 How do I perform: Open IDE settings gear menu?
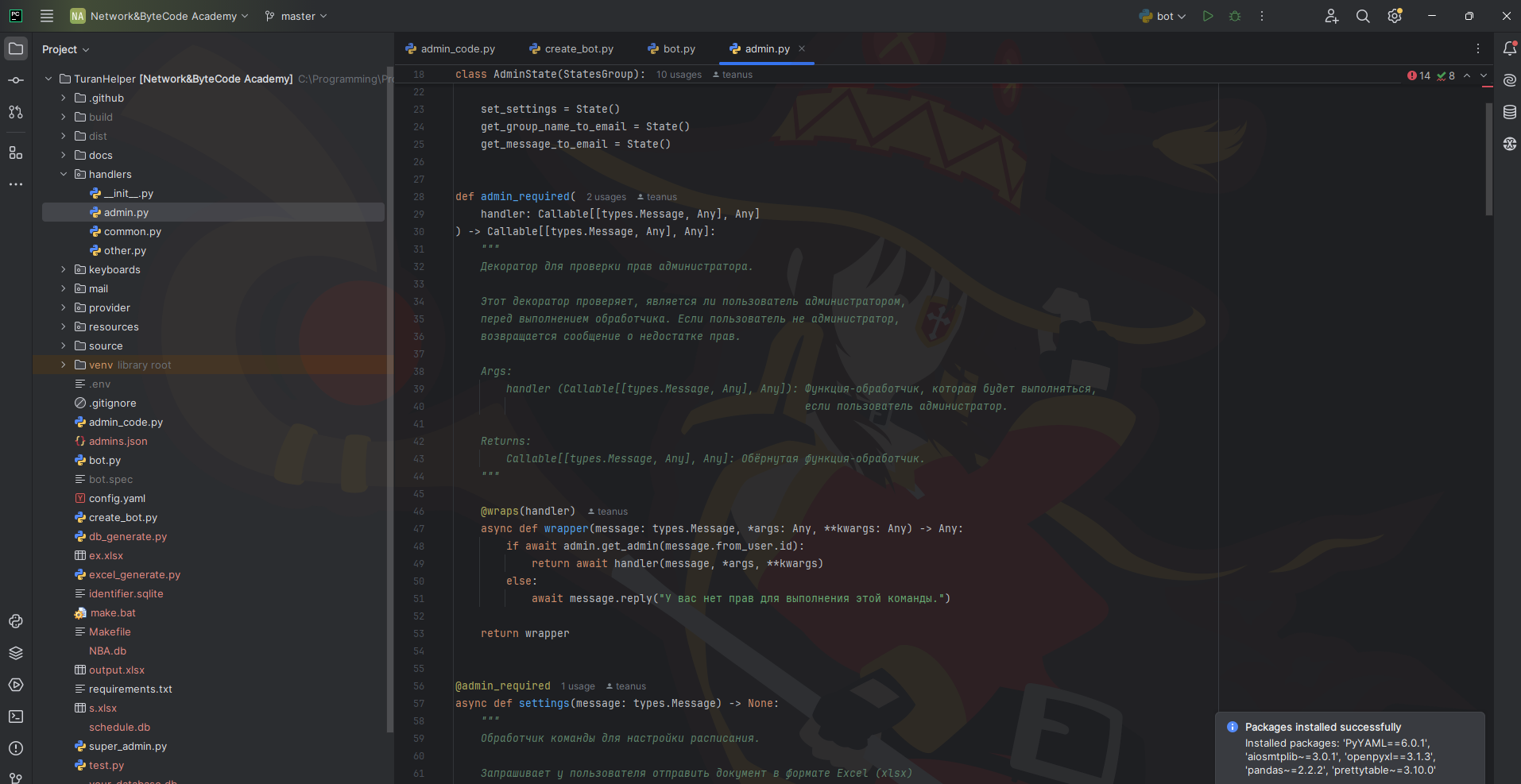click(1395, 16)
